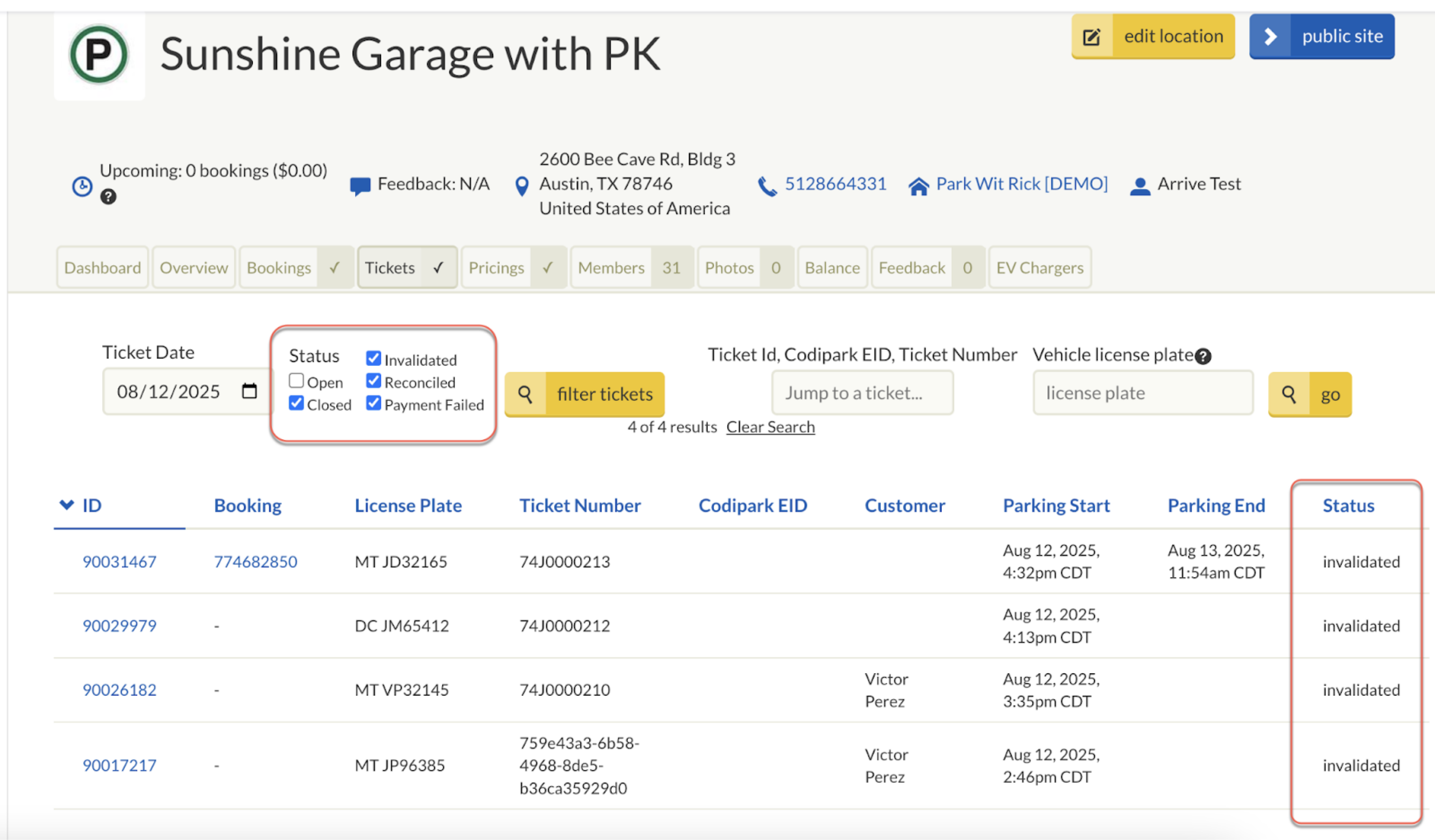
Task: Click the phone handset icon
Action: pos(766,186)
